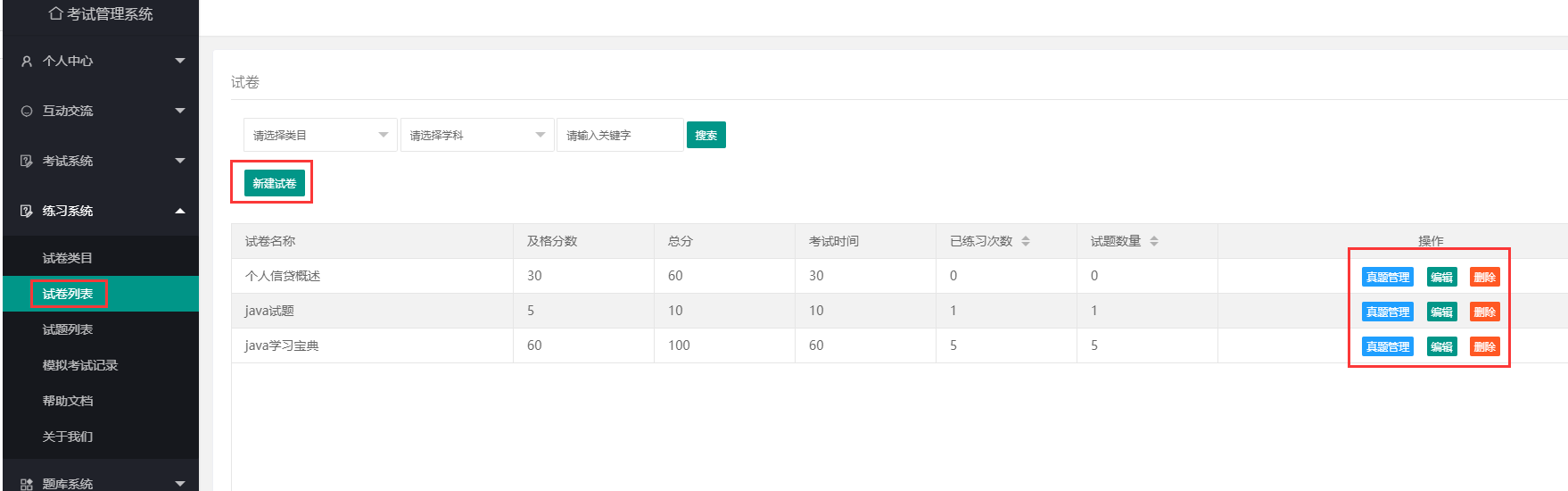Sort 已练习次数 column using its arrows
The image size is (1568, 491).
click(x=1026, y=241)
